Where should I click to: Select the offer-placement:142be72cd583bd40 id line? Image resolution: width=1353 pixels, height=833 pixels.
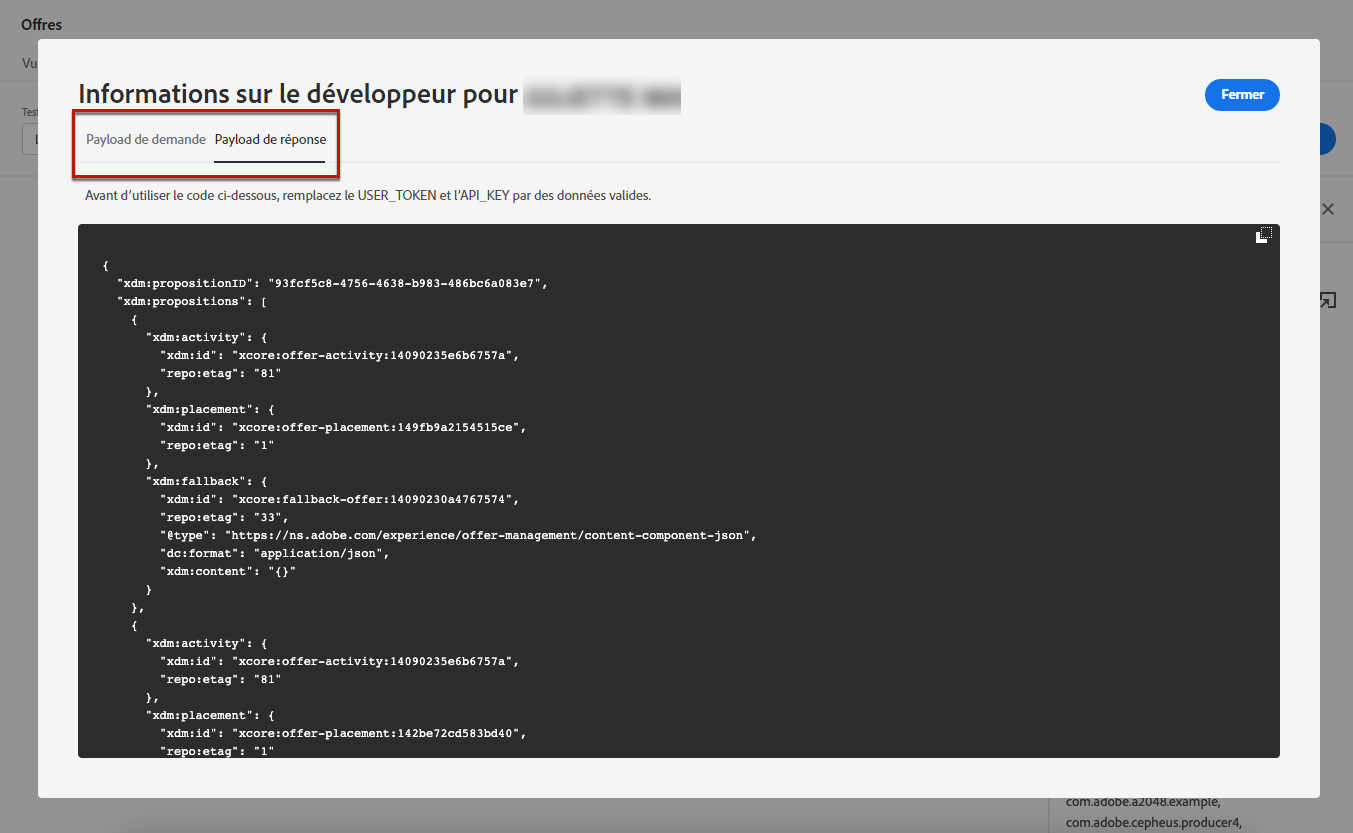343,733
